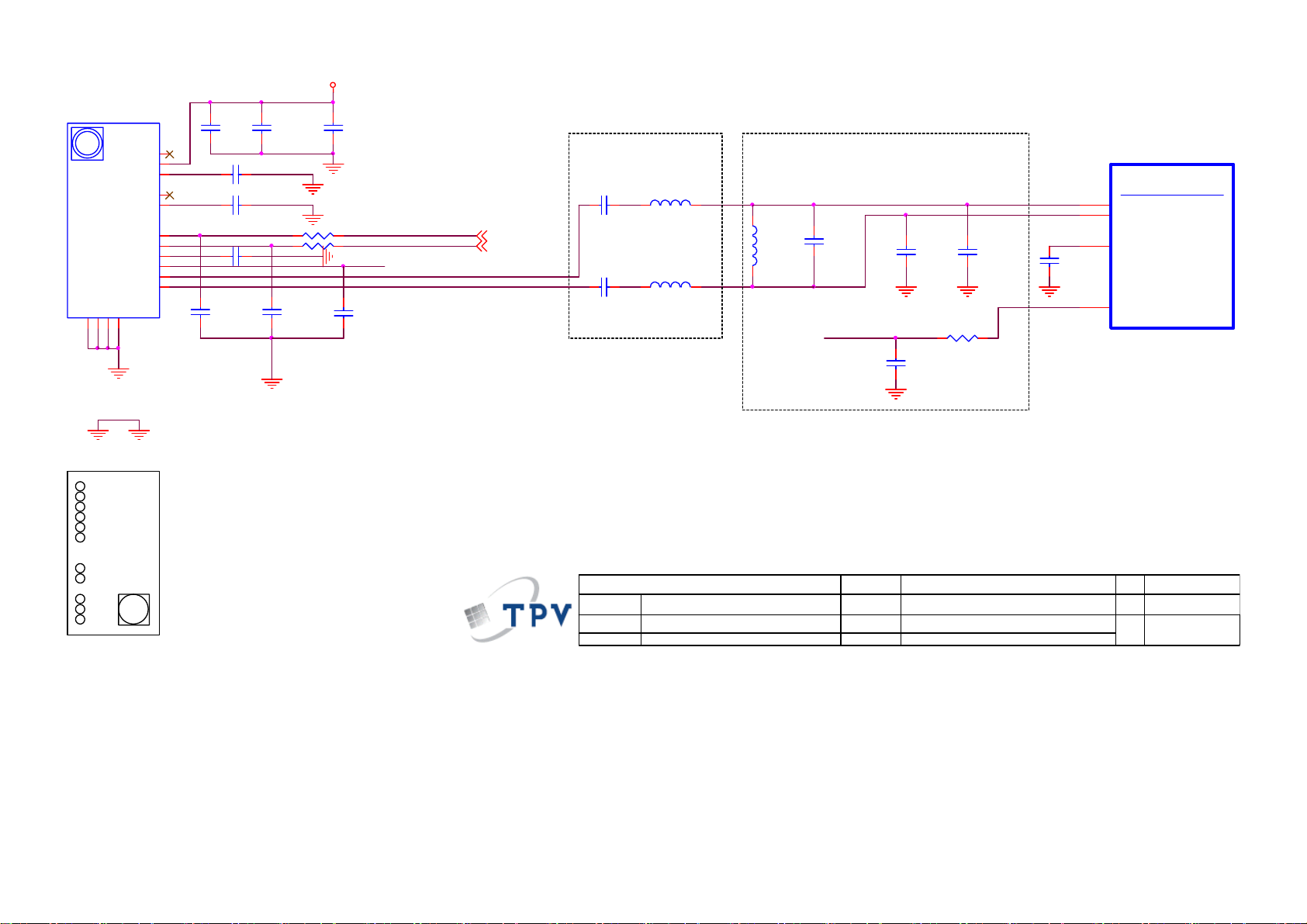Viewport: 1307px width, 924px height.
Task: Select the horizontal capacitor wired to the thin ground symbol
Action: (236, 205)
